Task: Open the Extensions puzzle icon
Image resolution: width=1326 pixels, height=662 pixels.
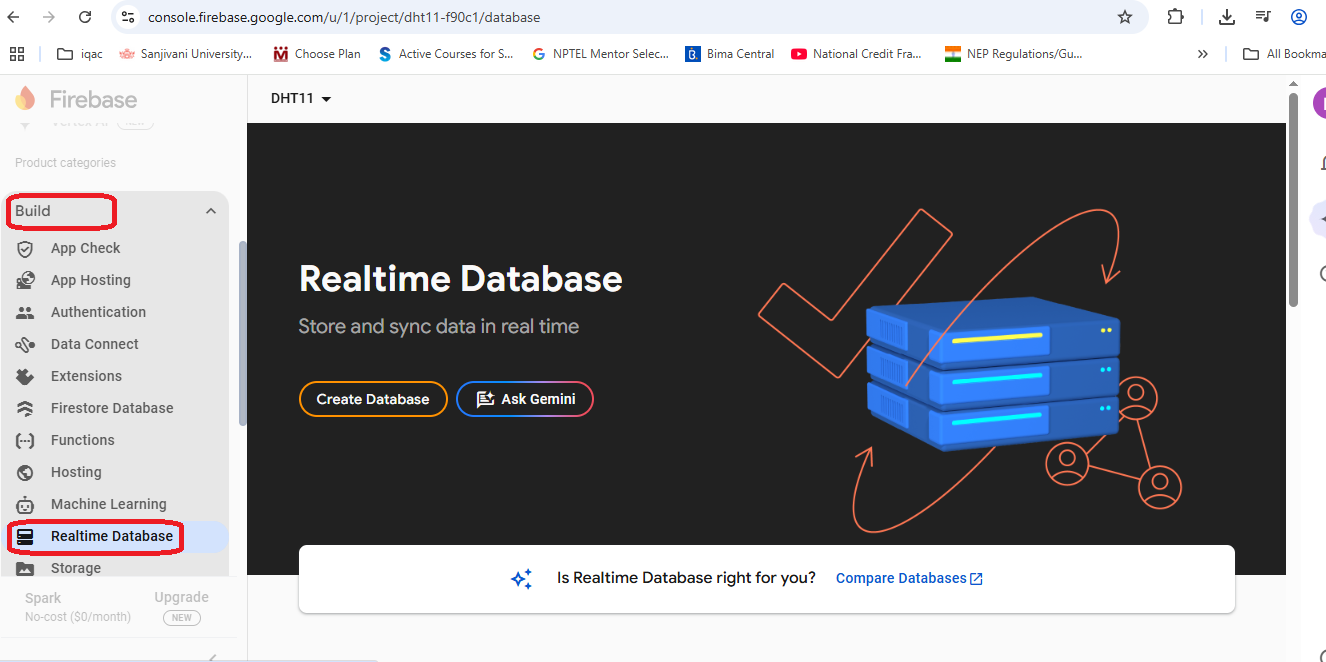Action: click(x=25, y=376)
